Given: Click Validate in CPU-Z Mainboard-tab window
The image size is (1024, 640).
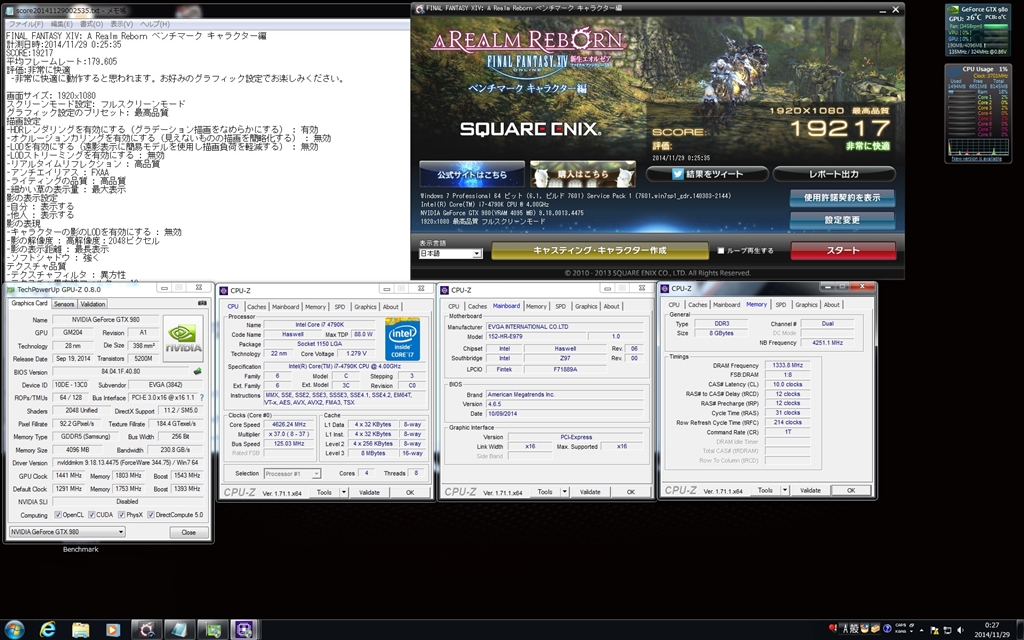Looking at the screenshot, I should [590, 492].
